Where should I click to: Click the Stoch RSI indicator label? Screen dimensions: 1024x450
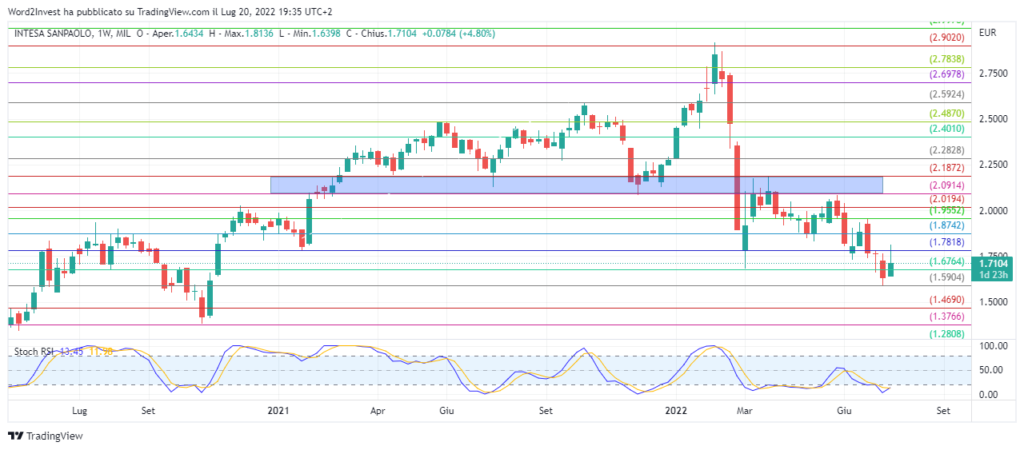pyautogui.click(x=34, y=352)
